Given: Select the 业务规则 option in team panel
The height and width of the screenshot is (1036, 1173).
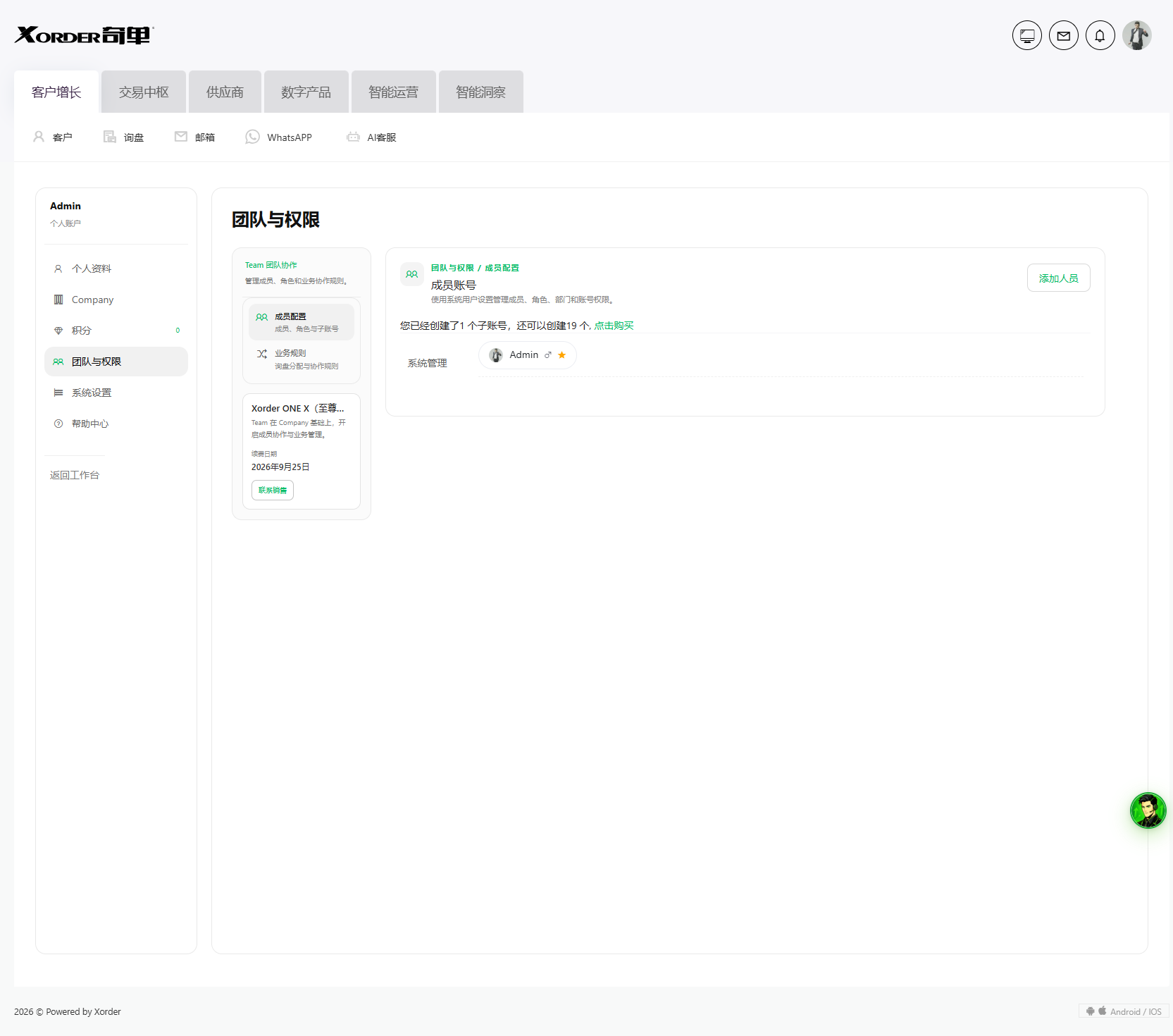Looking at the screenshot, I should [302, 359].
